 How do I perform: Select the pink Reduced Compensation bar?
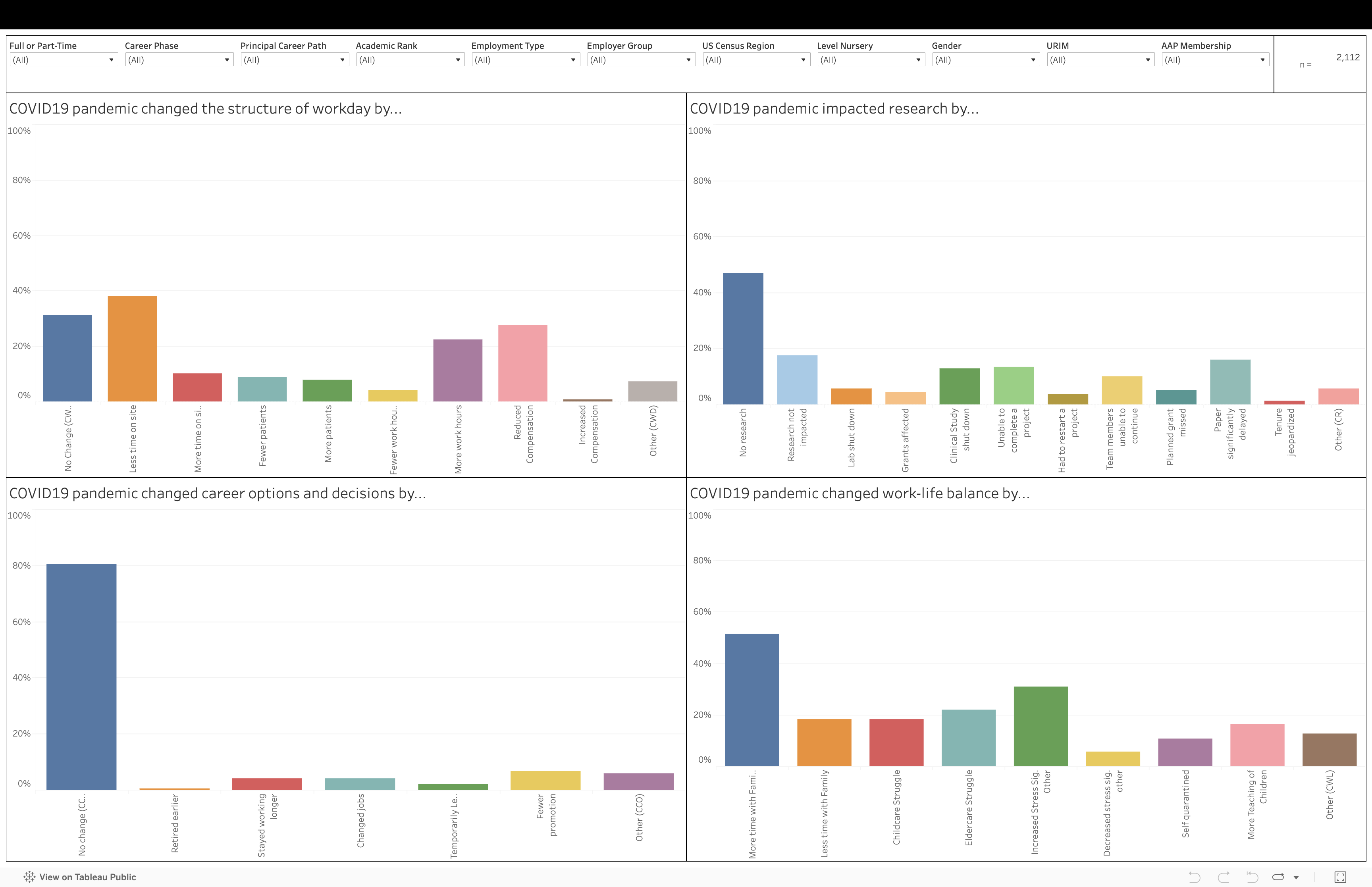[x=522, y=363]
